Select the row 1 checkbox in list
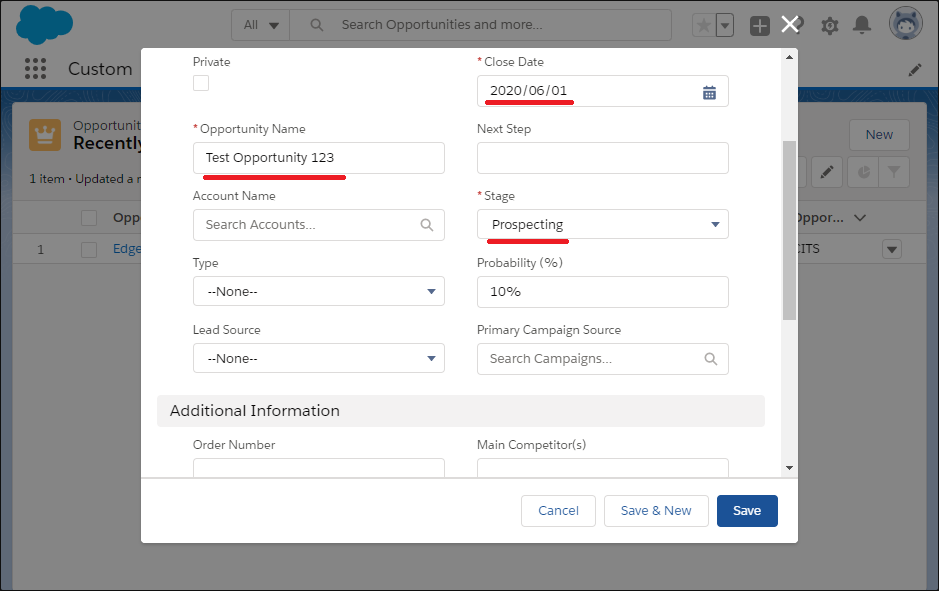Image resolution: width=939 pixels, height=591 pixels. (89, 249)
